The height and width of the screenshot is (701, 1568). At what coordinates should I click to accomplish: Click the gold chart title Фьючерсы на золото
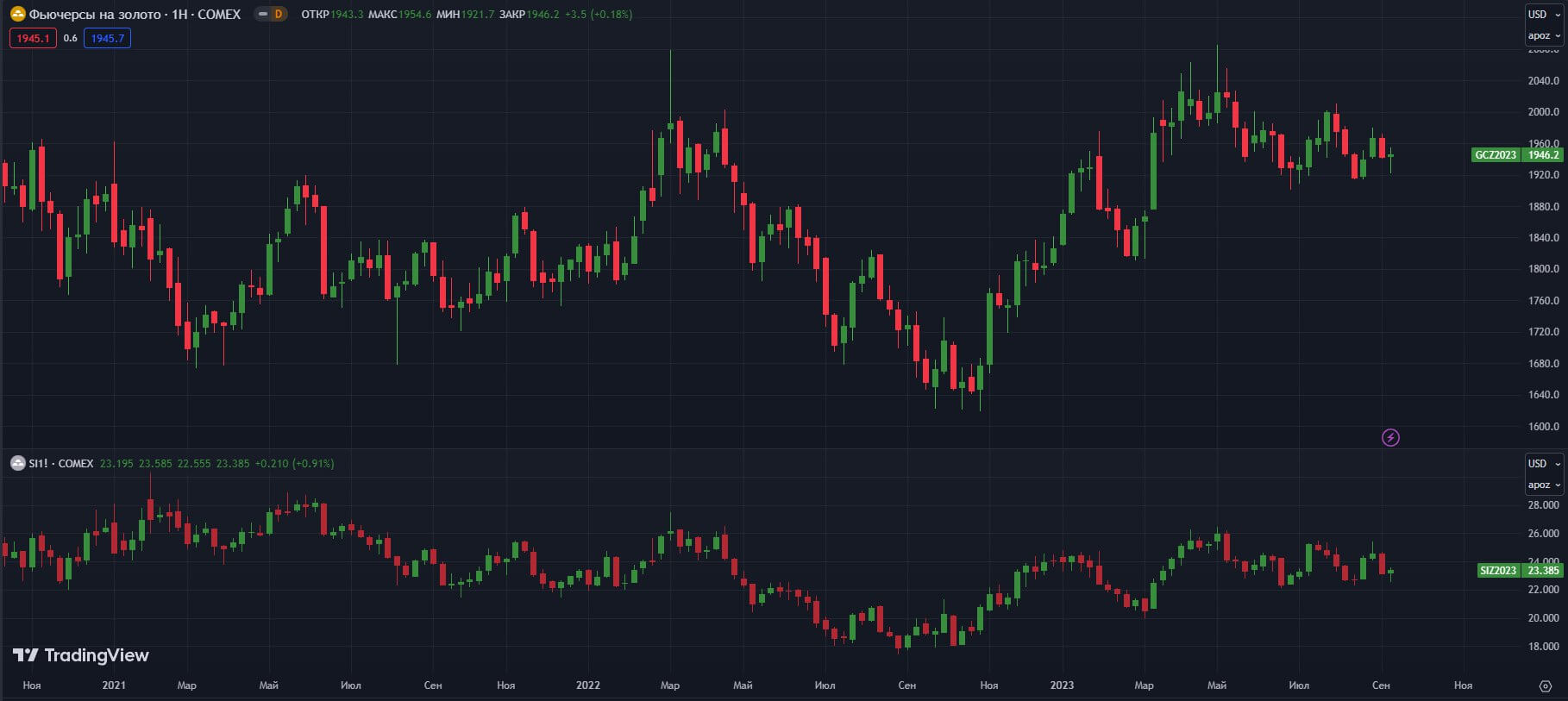tap(95, 14)
